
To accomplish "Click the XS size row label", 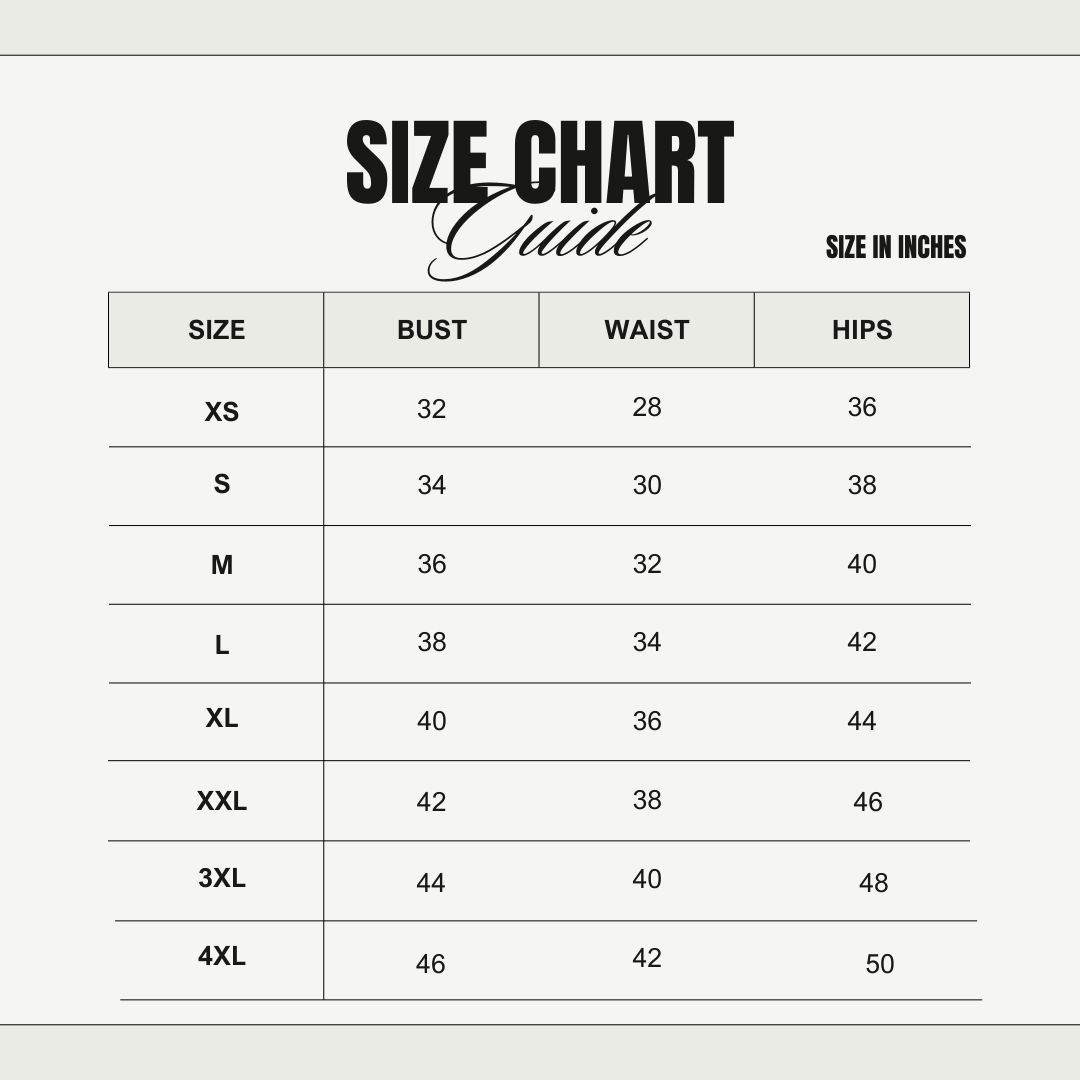I will pyautogui.click(x=222, y=412).
